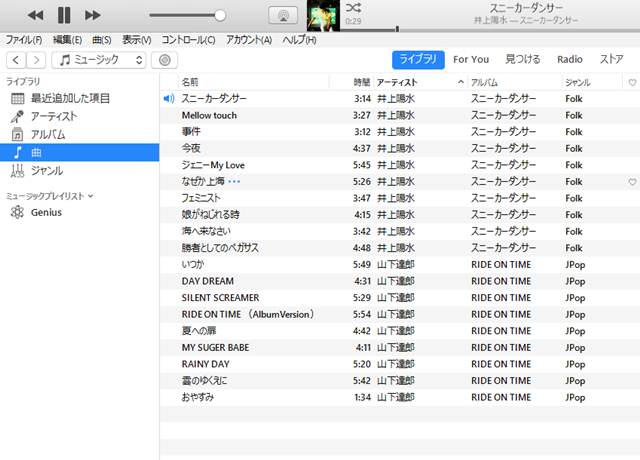The width and height of the screenshot is (640, 460).
Task: Click the album artwork thumbnail
Action: (x=323, y=16)
